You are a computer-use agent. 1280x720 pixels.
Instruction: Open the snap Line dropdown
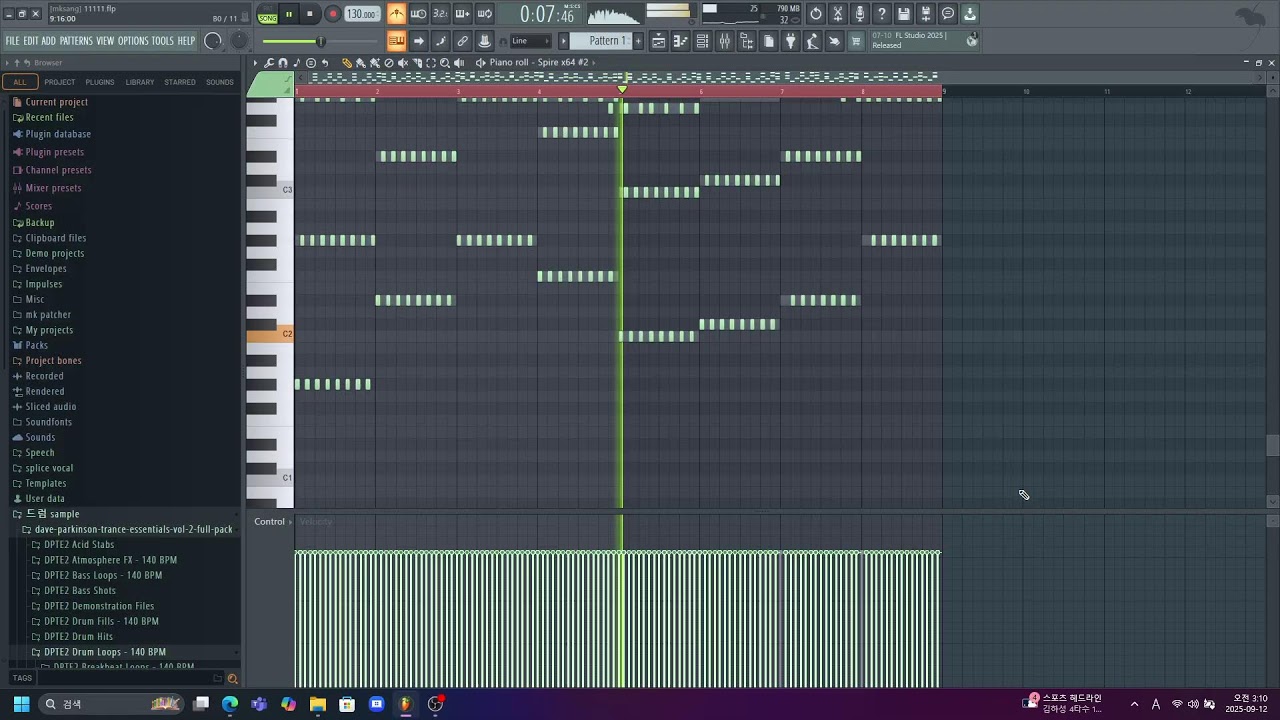pyautogui.click(x=530, y=41)
